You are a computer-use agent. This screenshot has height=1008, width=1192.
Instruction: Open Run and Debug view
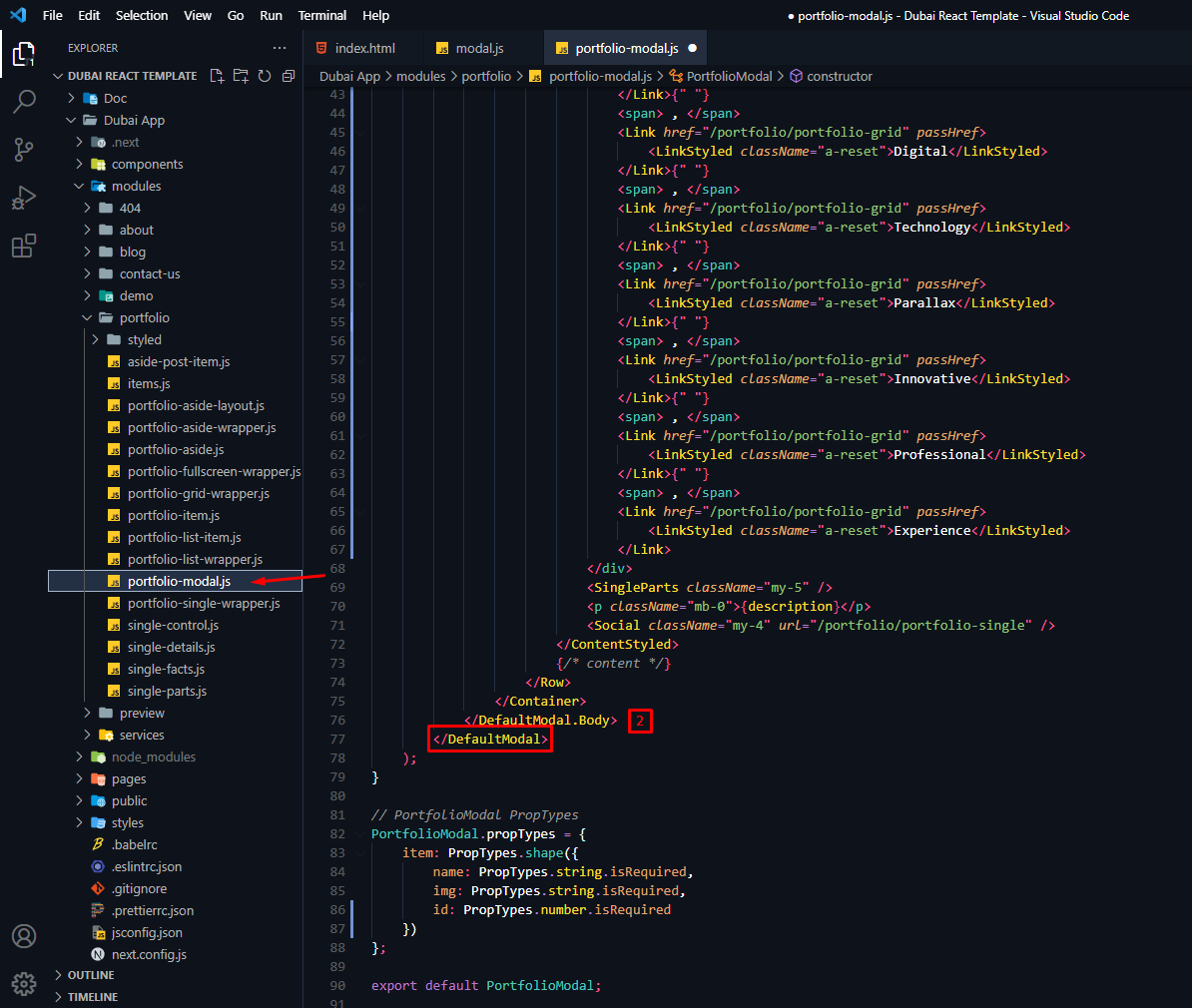click(x=24, y=198)
